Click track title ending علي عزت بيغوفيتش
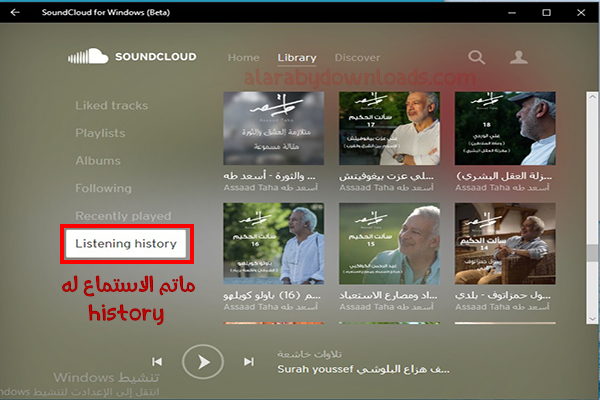The width and height of the screenshot is (600, 400). click(x=386, y=176)
